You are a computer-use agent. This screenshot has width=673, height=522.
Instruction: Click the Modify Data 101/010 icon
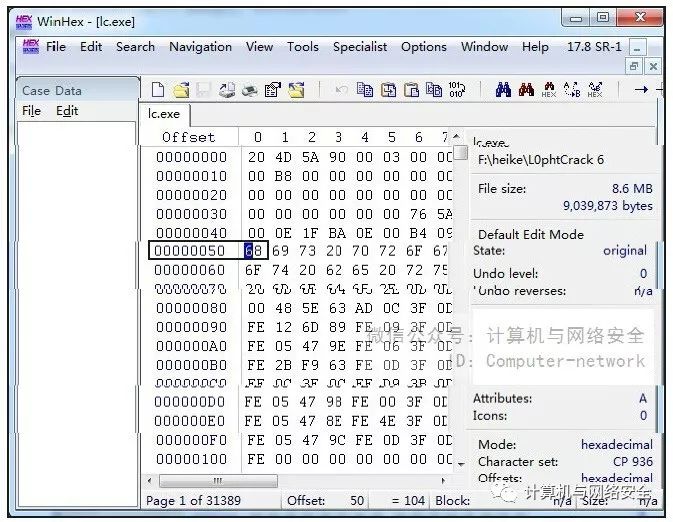pos(456,89)
